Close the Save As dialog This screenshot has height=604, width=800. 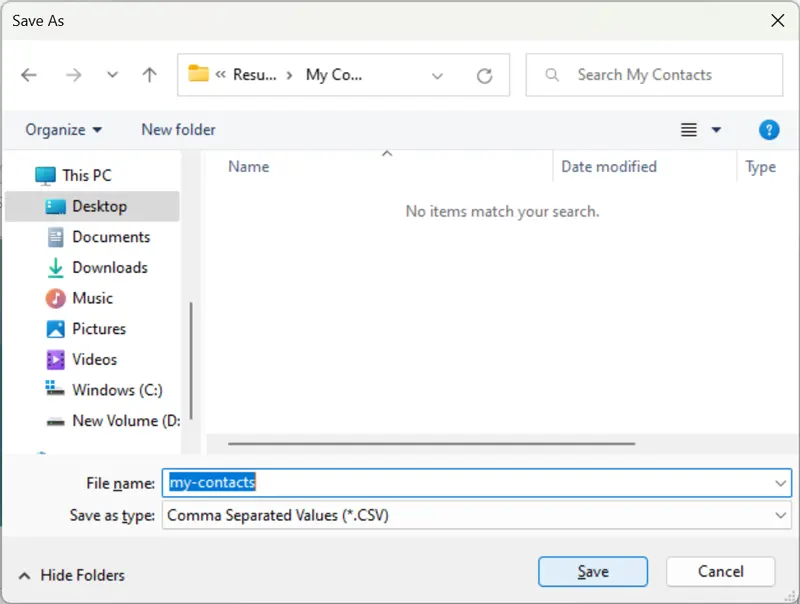coord(778,20)
